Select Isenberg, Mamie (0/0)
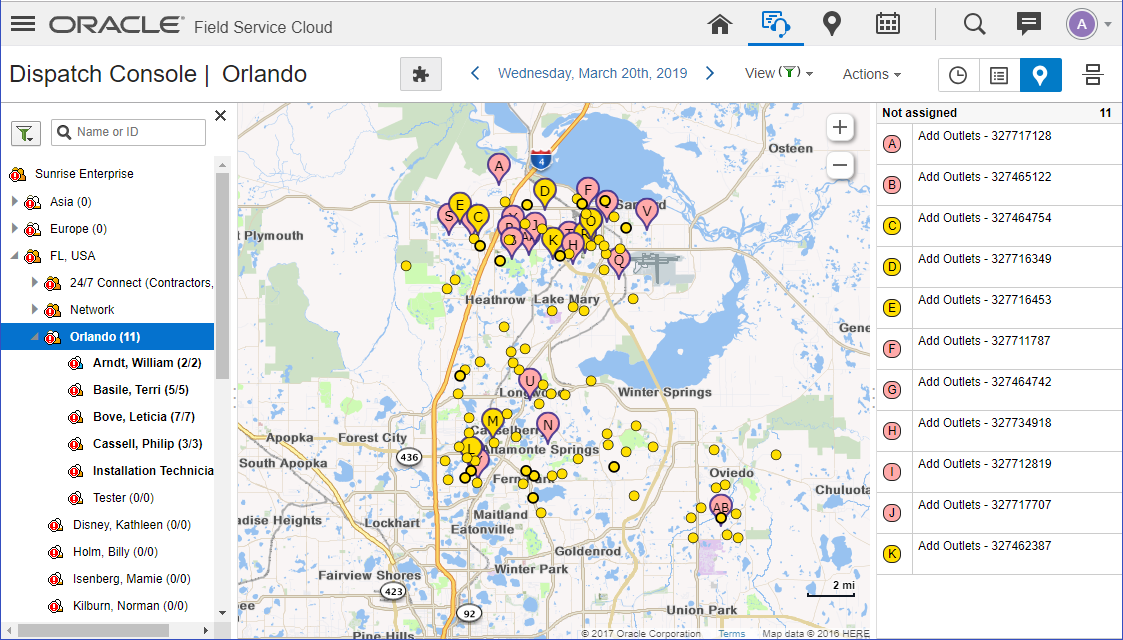The width and height of the screenshot is (1123, 640). (132, 578)
